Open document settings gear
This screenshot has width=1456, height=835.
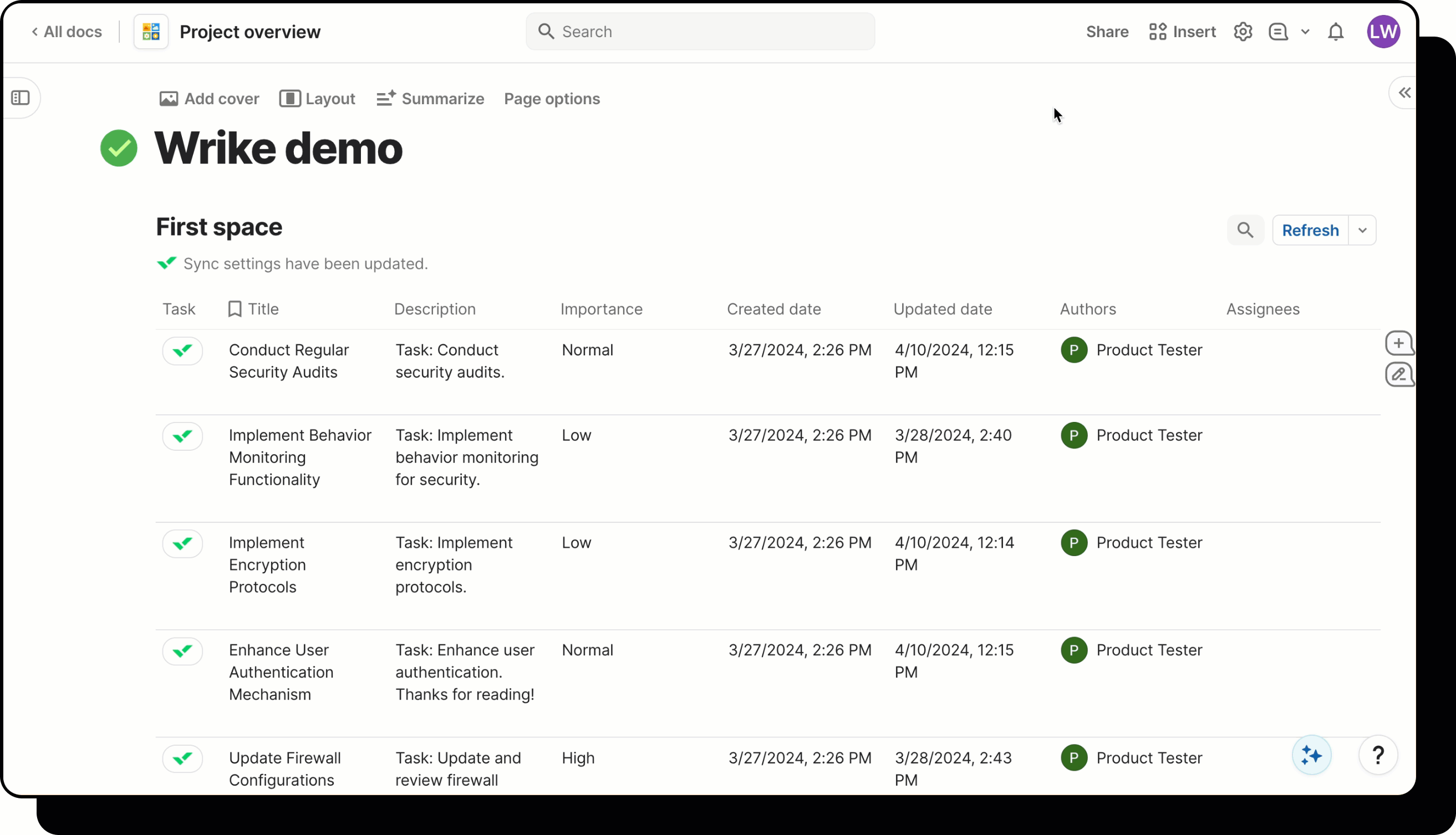point(1243,32)
